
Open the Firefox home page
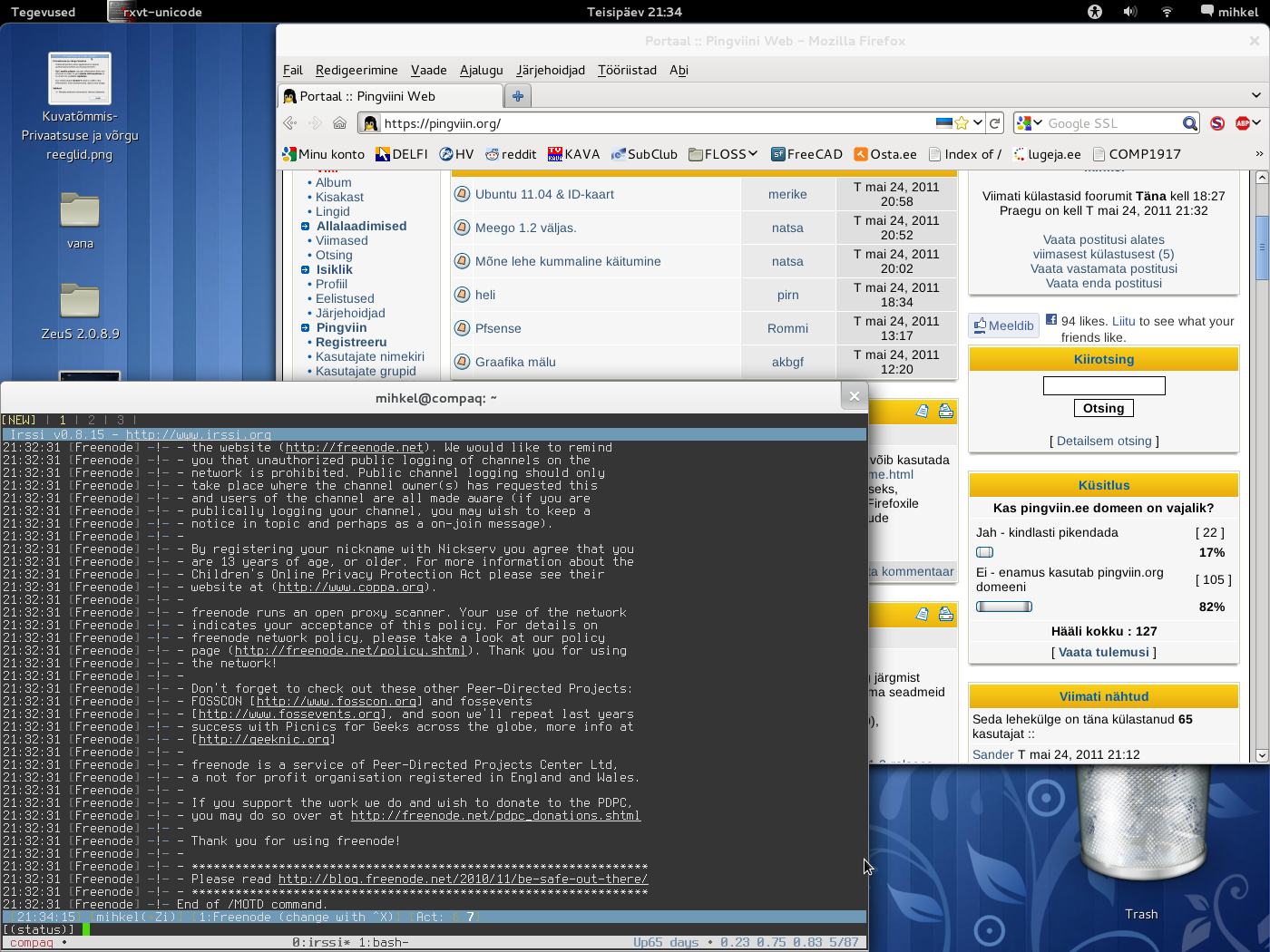coord(339,123)
